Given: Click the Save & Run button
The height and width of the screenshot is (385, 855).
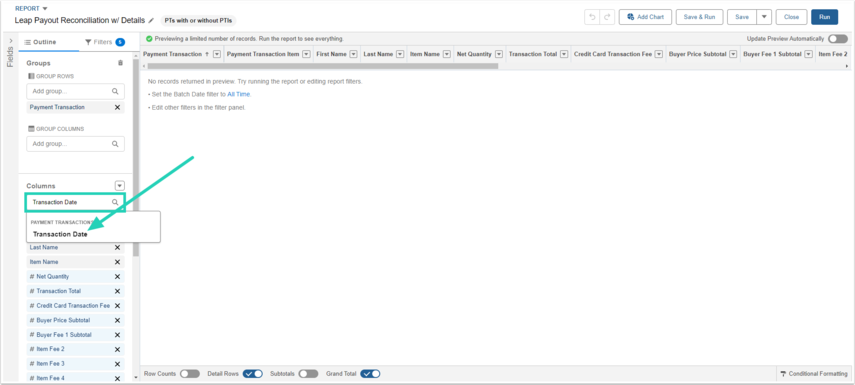Looking at the screenshot, I should coord(700,17).
